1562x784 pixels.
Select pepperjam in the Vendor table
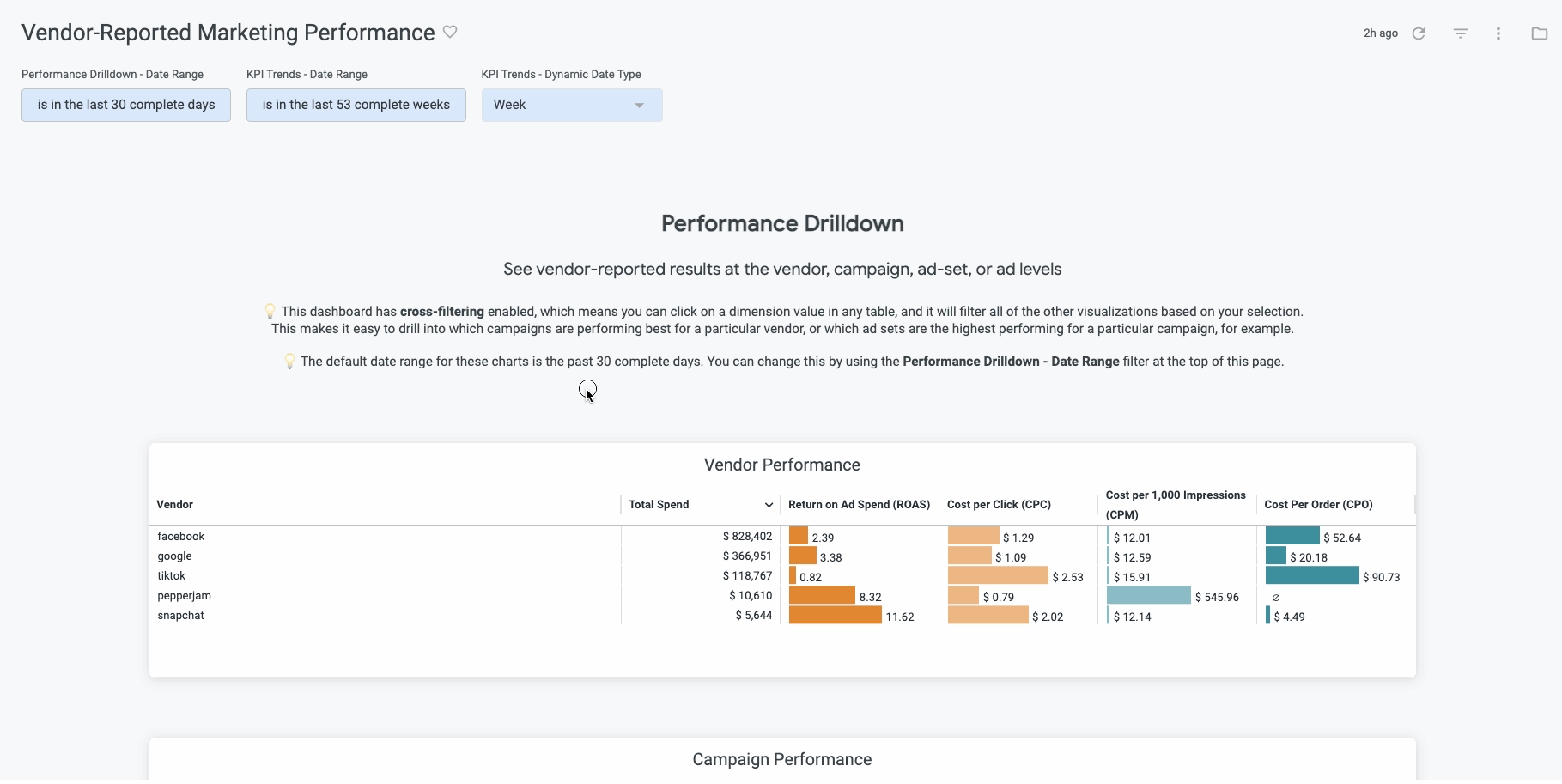click(x=184, y=596)
